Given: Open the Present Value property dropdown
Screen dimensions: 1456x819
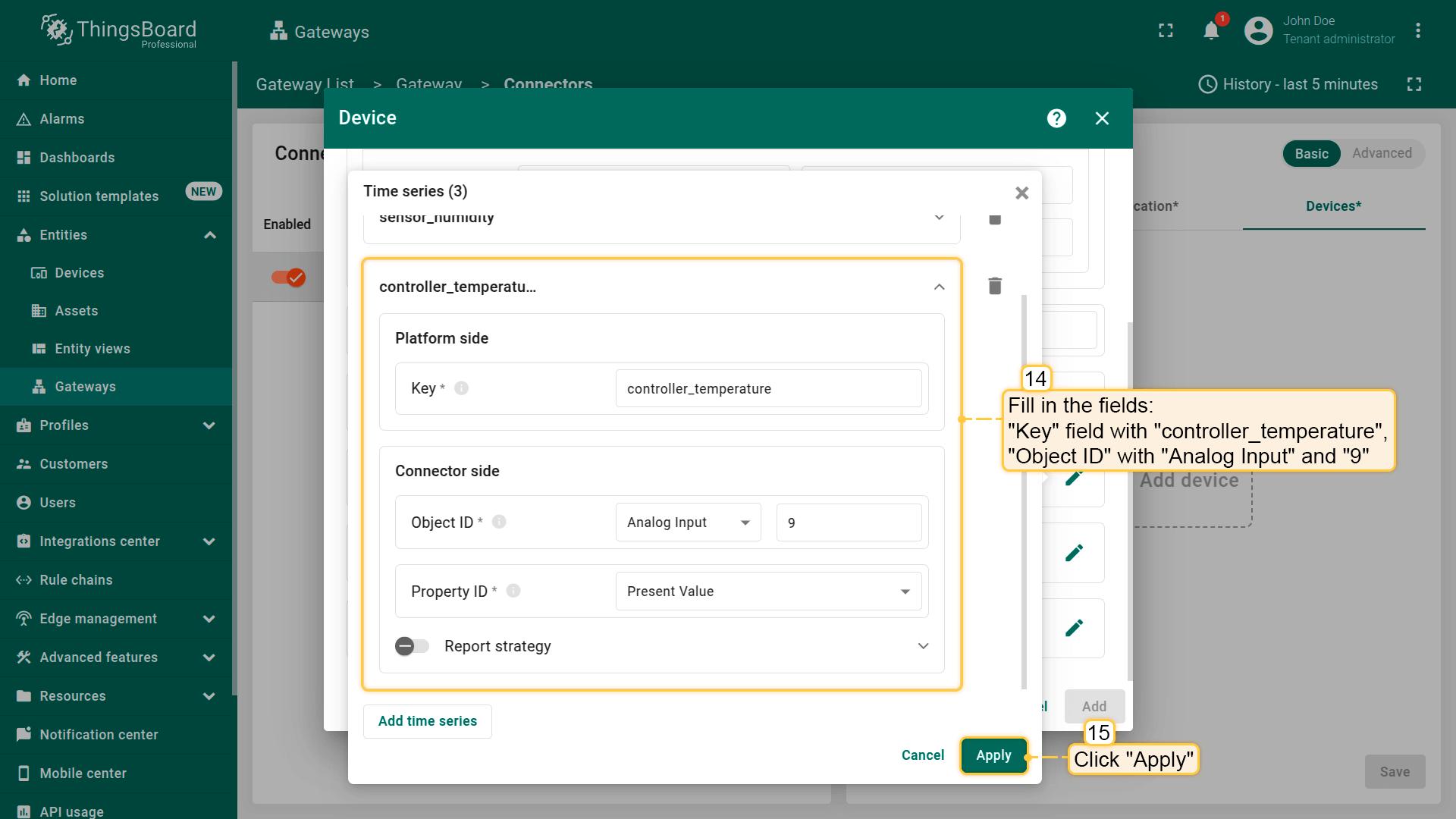Looking at the screenshot, I should (767, 591).
